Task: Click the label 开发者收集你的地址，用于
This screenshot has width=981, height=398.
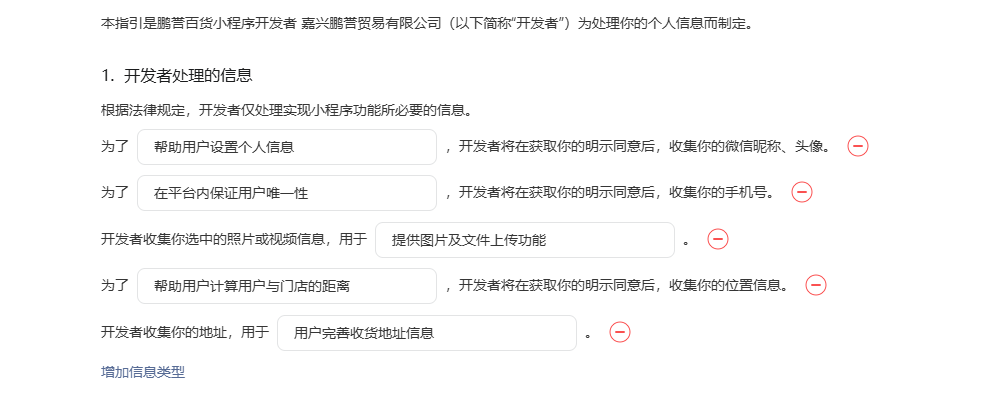Action: point(185,332)
